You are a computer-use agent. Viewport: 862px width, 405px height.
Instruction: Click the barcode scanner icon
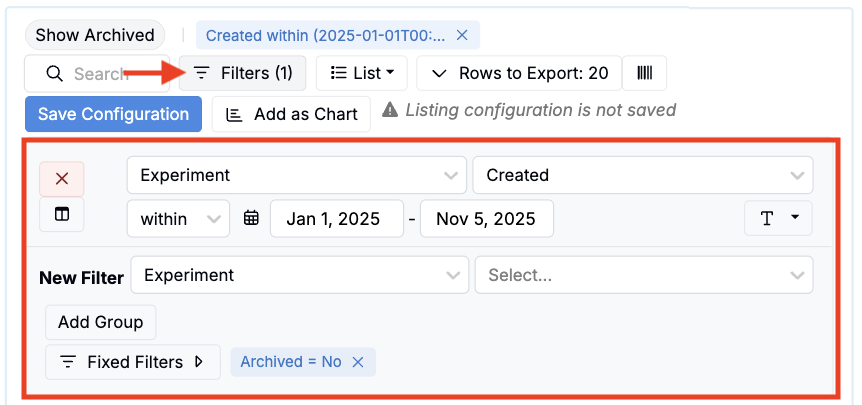[644, 73]
